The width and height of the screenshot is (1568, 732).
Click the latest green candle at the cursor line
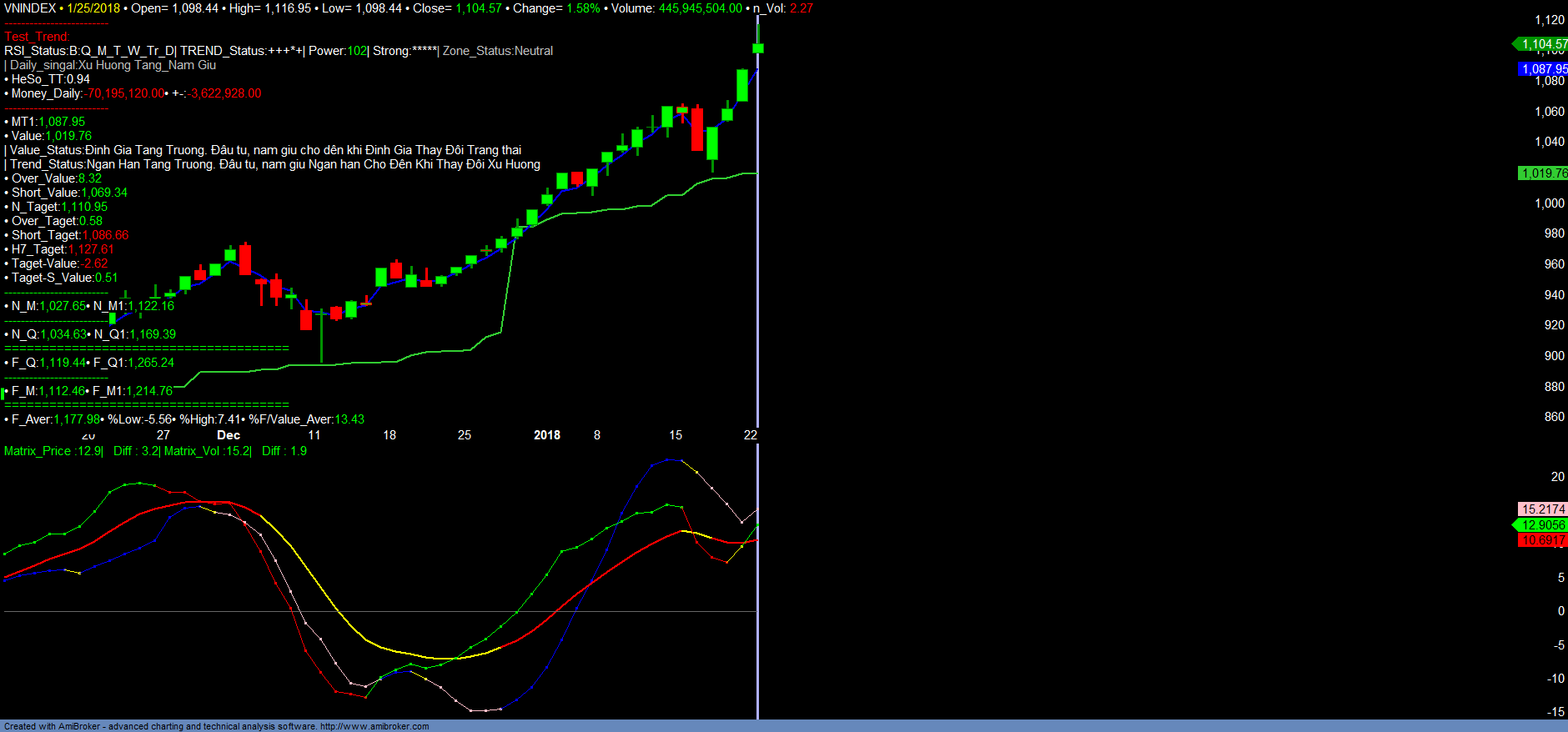click(758, 48)
